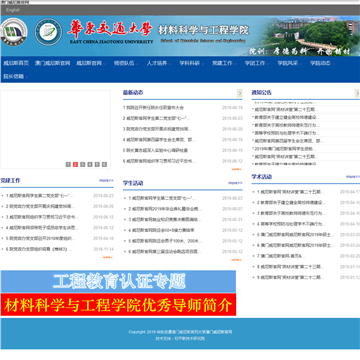Click the second circular school emblem logo
This screenshot has height=360, width=360.
48,32
